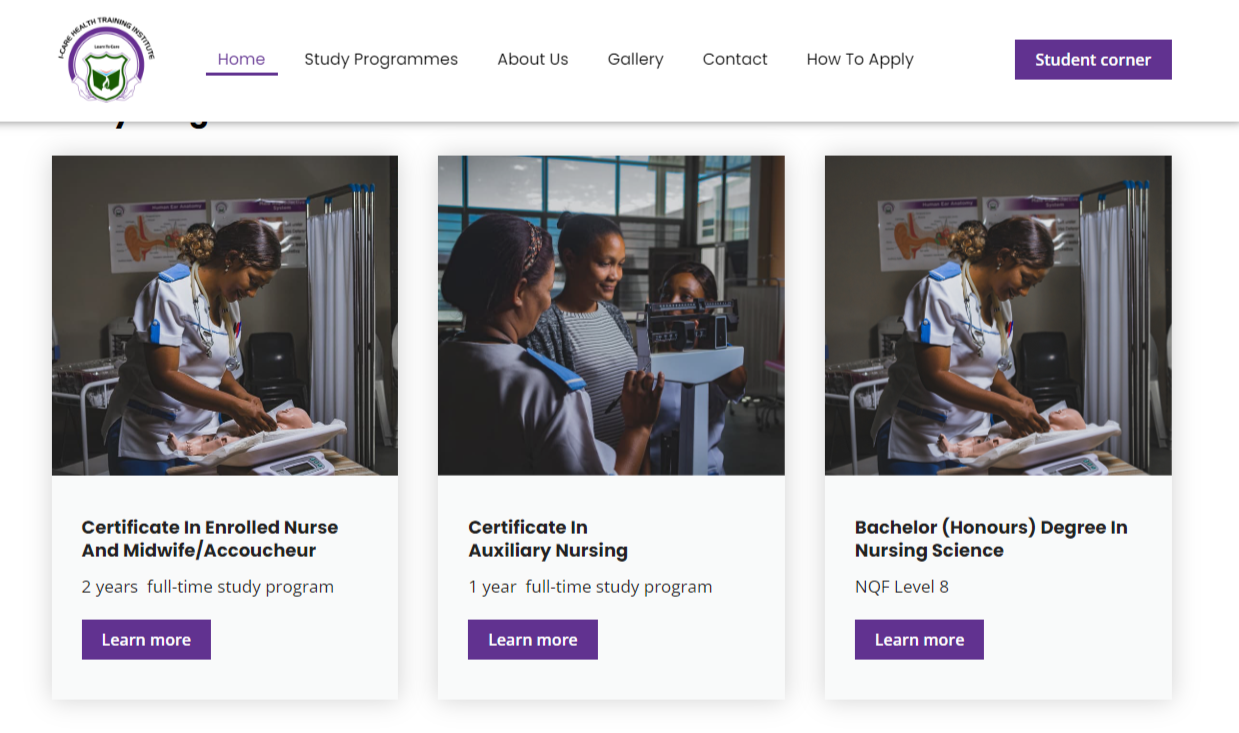Click the 2 years full-time study text
The width and height of the screenshot is (1239, 733).
point(207,586)
